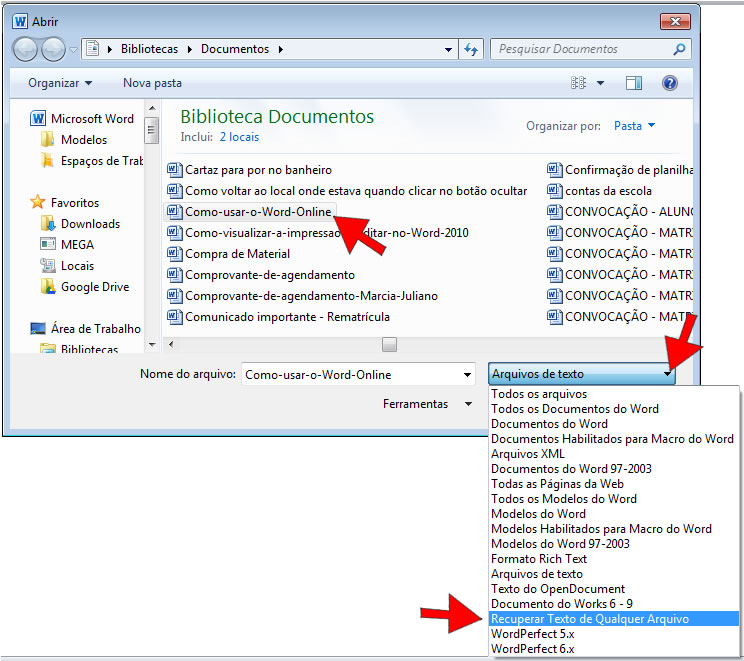Click the Back navigation arrow

tap(25, 49)
